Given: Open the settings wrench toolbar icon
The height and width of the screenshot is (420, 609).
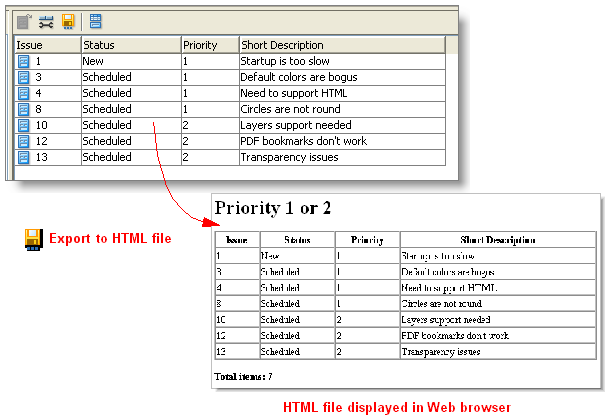Looking at the screenshot, I should tap(46, 20).
